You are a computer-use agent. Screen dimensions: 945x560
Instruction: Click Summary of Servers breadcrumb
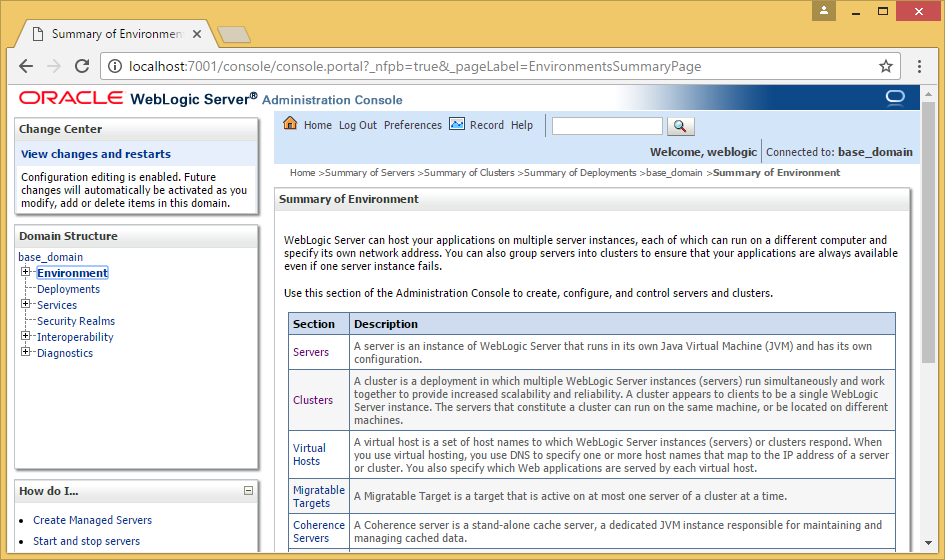[369, 172]
